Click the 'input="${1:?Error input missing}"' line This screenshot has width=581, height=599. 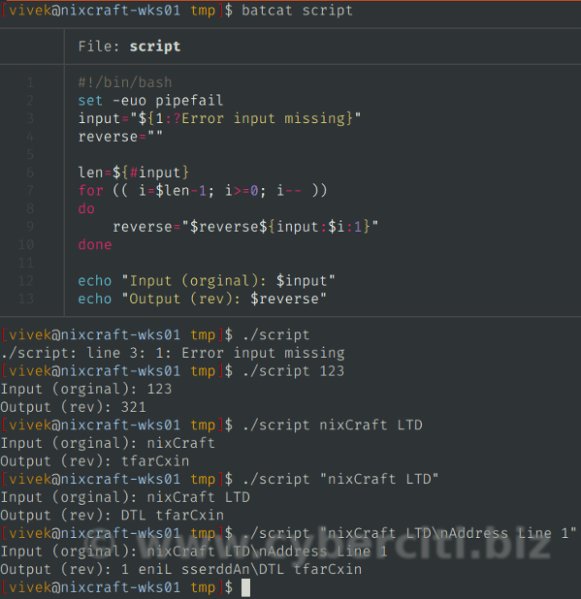point(219,118)
